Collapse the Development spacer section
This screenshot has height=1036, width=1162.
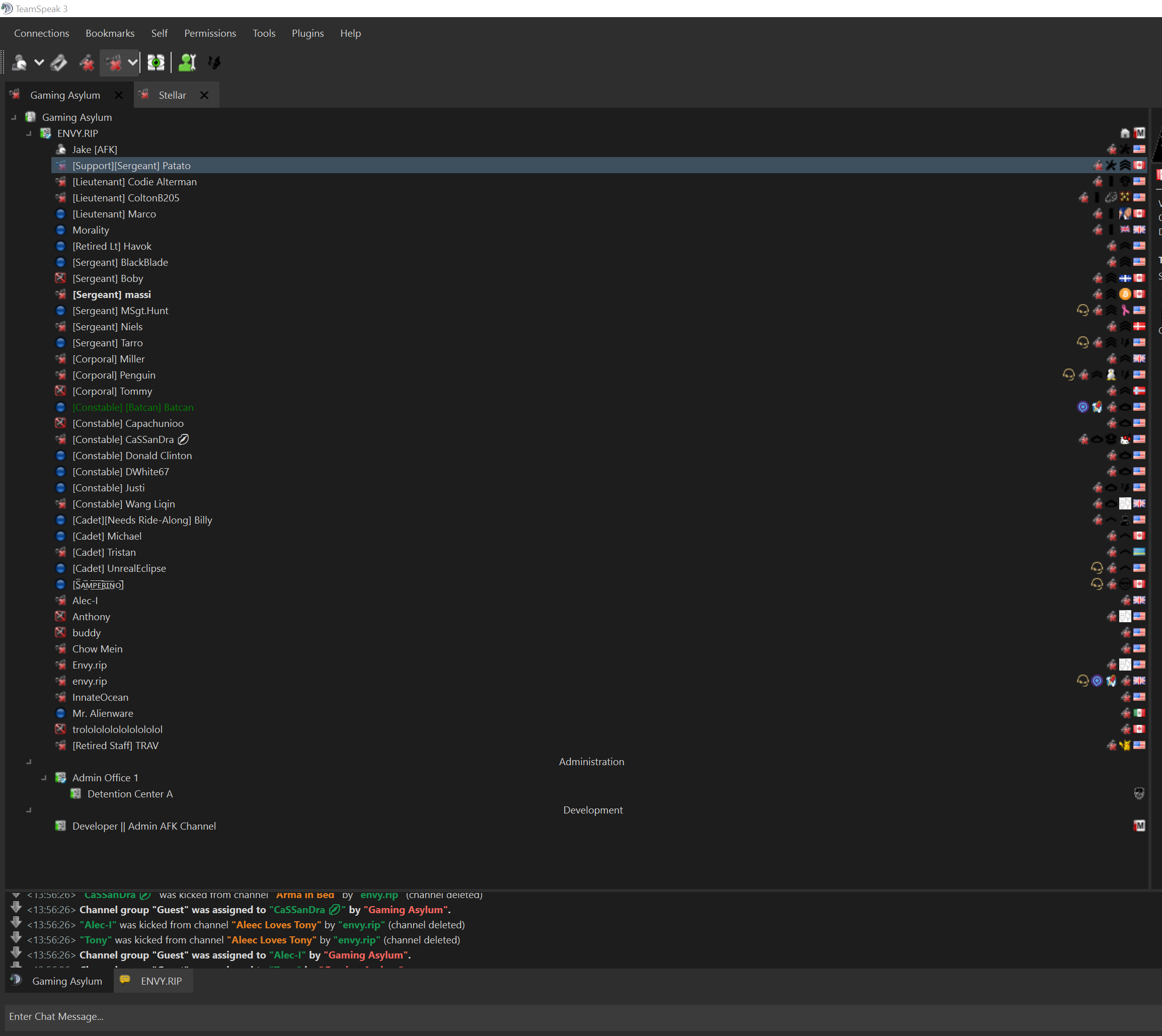coord(29,810)
